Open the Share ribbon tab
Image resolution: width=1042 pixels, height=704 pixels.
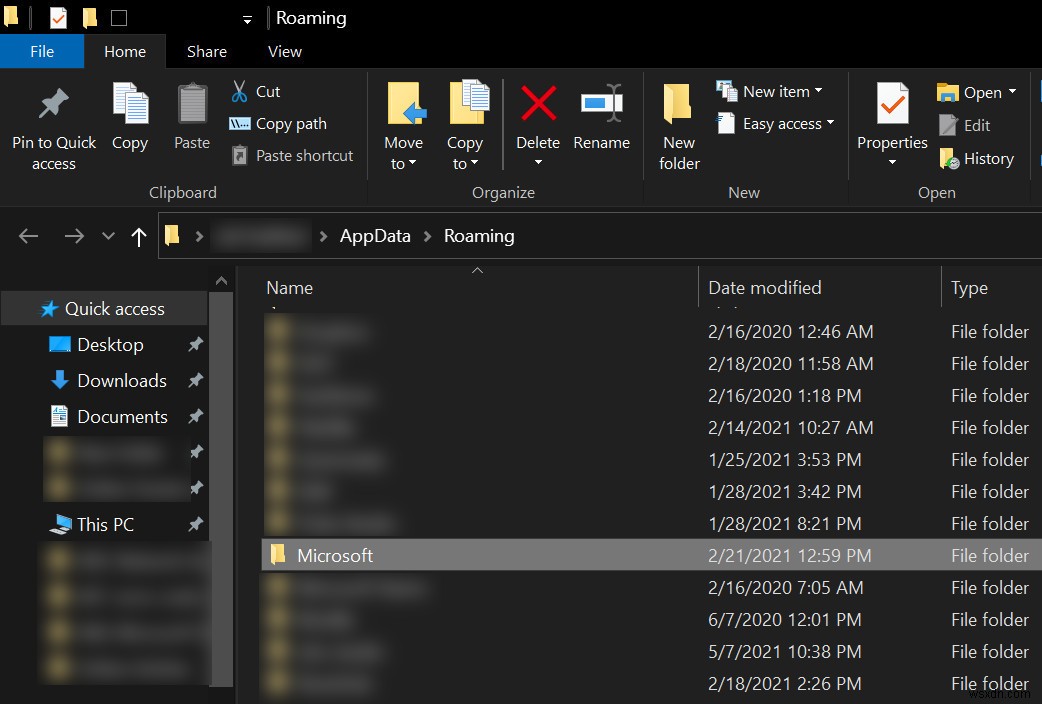[x=207, y=52]
